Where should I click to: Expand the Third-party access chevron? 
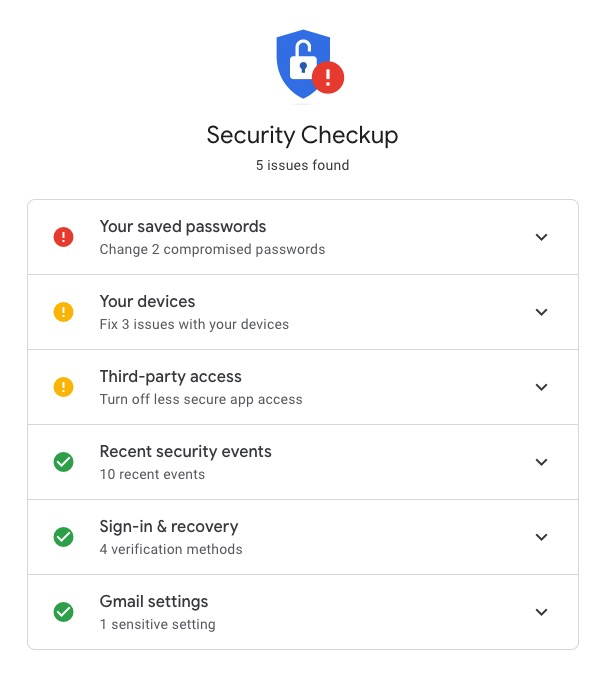click(541, 387)
